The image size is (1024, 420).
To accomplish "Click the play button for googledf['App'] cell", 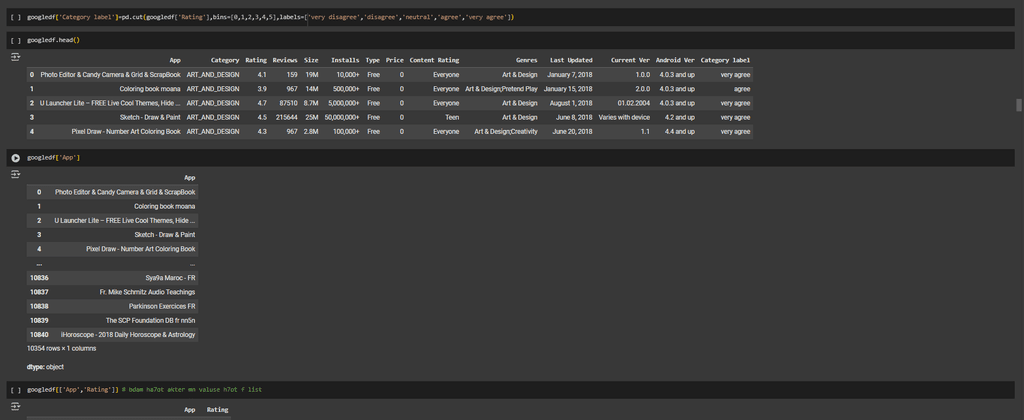I will [x=16, y=158].
